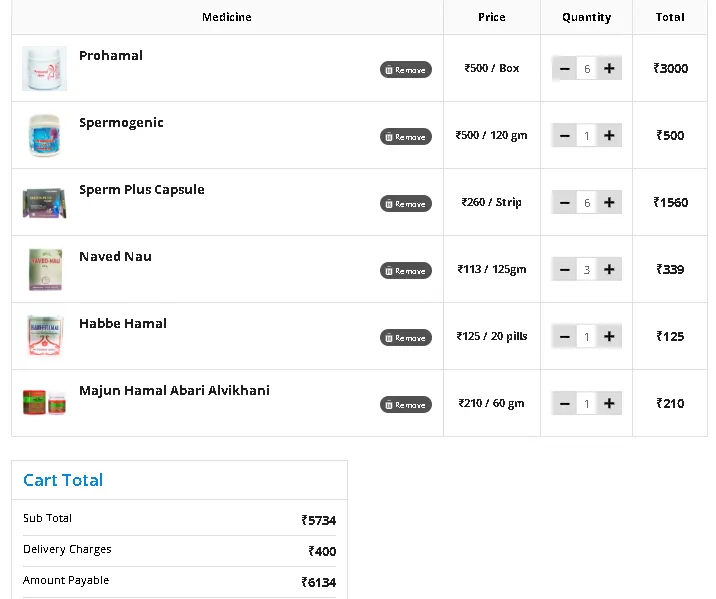Remove Spermogenic from cart
The width and height of the screenshot is (716, 599).
[x=405, y=137]
